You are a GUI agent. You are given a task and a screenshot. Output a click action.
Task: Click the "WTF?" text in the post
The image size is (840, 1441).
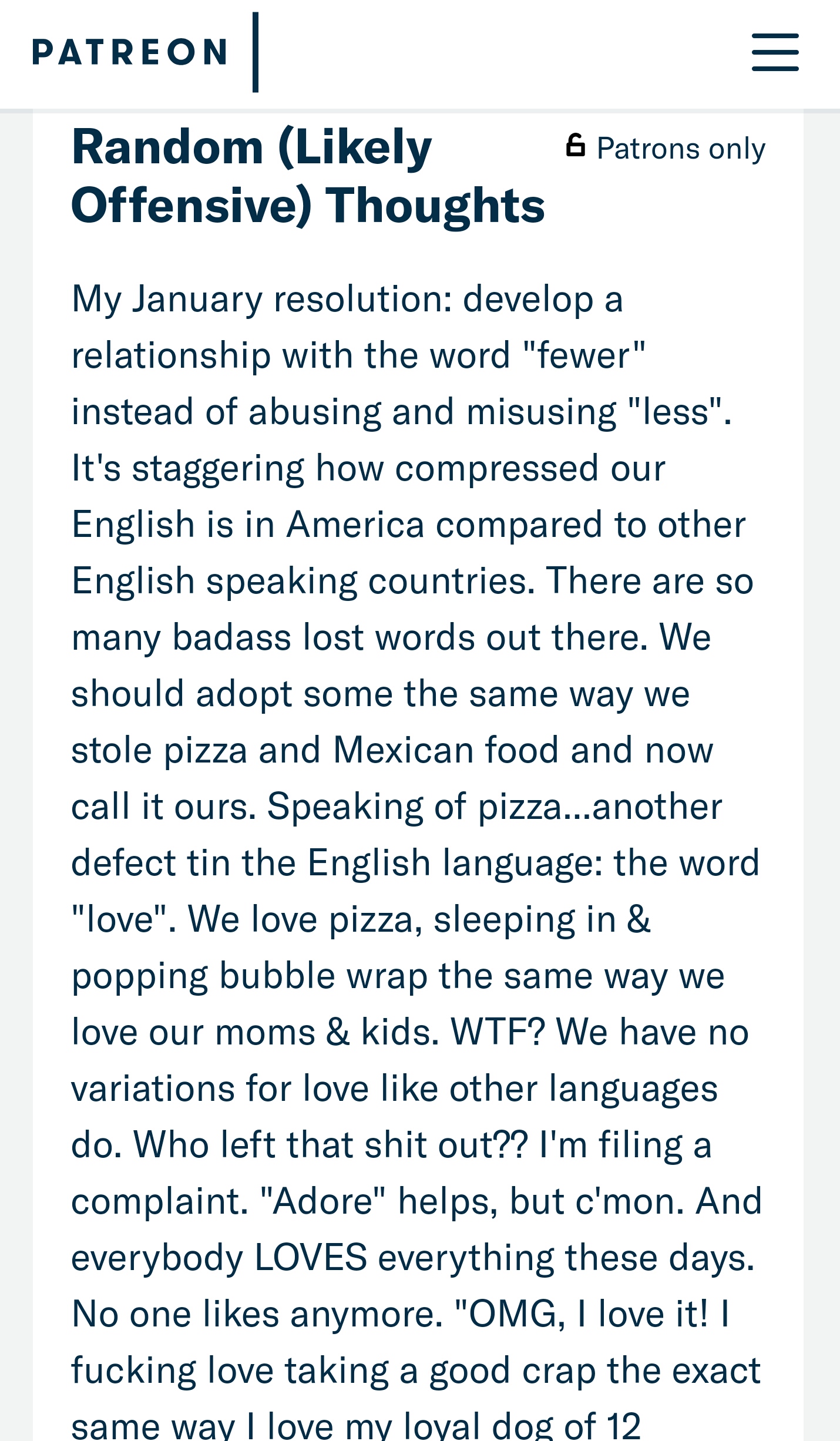click(x=498, y=1032)
